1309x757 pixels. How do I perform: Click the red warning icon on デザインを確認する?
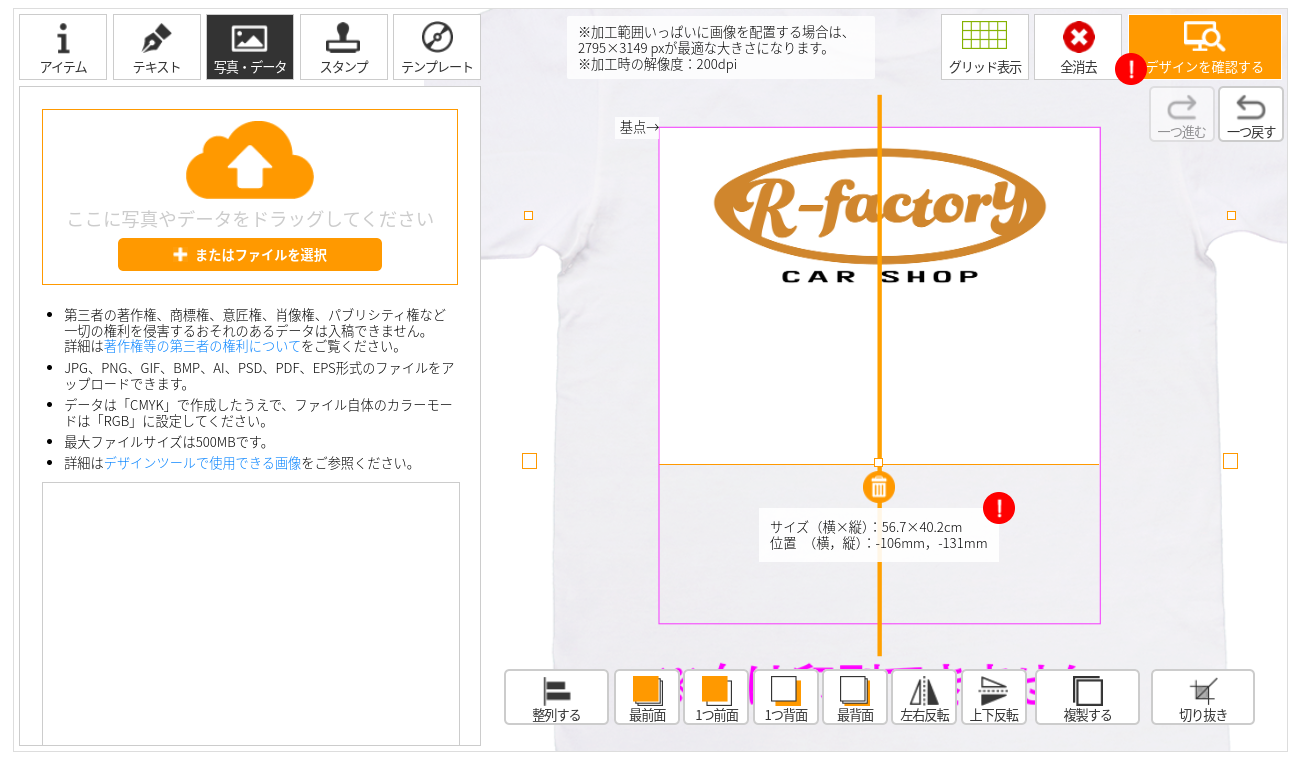(x=1131, y=69)
